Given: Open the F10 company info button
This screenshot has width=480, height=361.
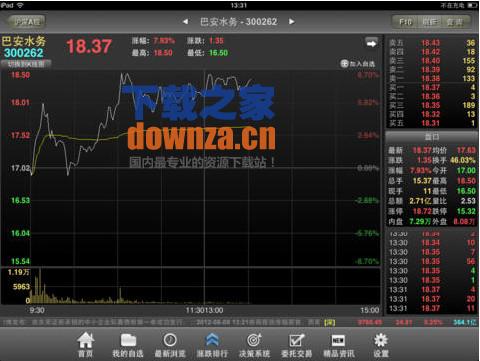Looking at the screenshot, I should coord(405,22).
